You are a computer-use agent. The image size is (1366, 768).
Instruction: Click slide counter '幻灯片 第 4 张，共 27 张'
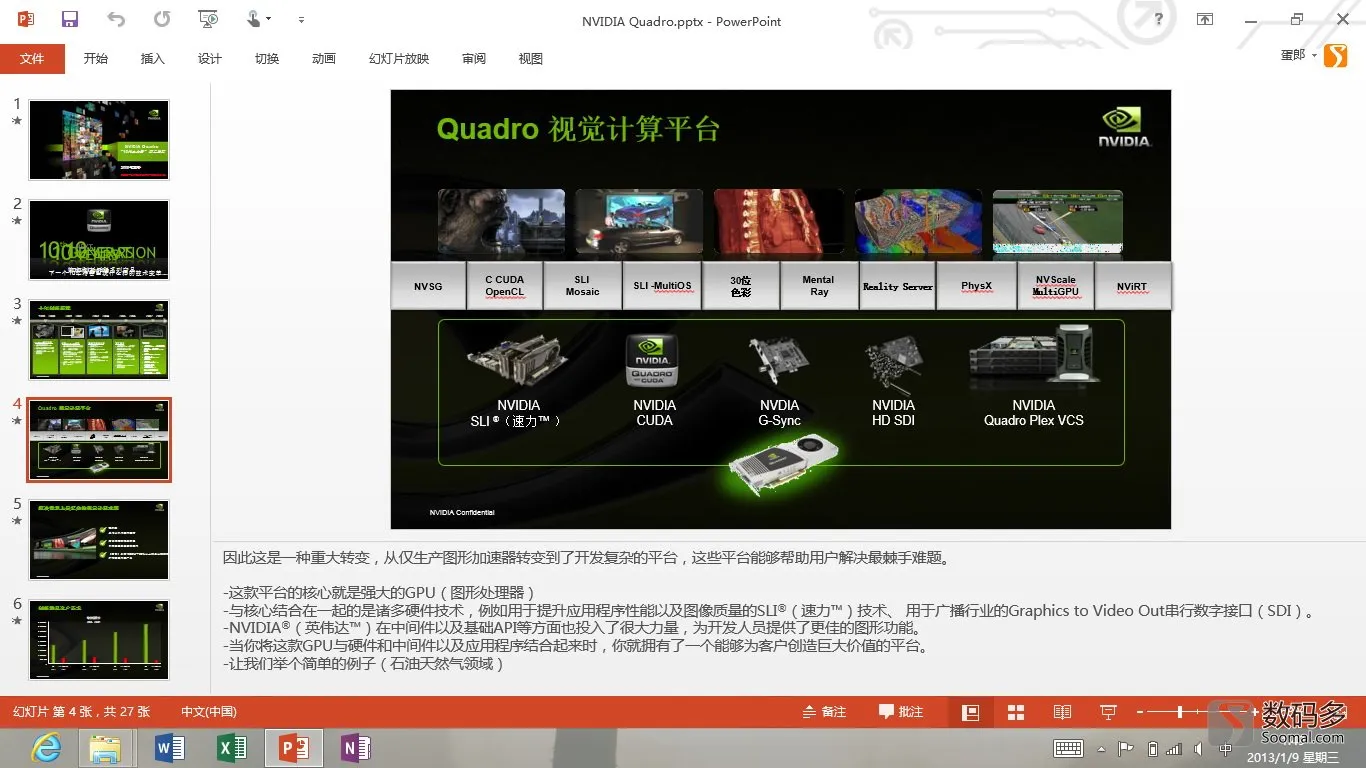coord(82,712)
